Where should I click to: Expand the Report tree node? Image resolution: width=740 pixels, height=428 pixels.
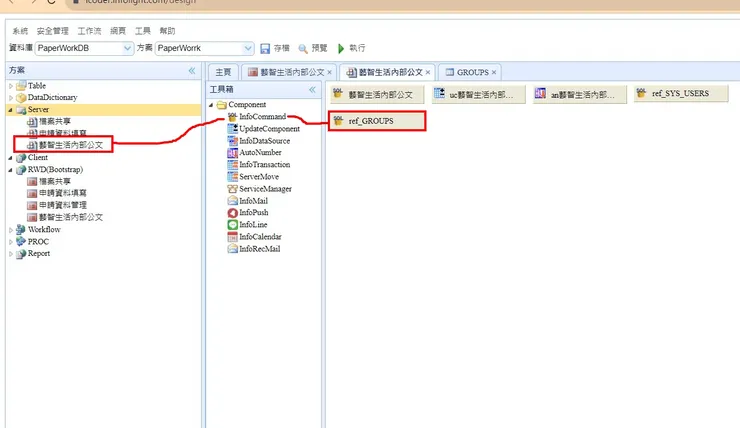[11, 254]
